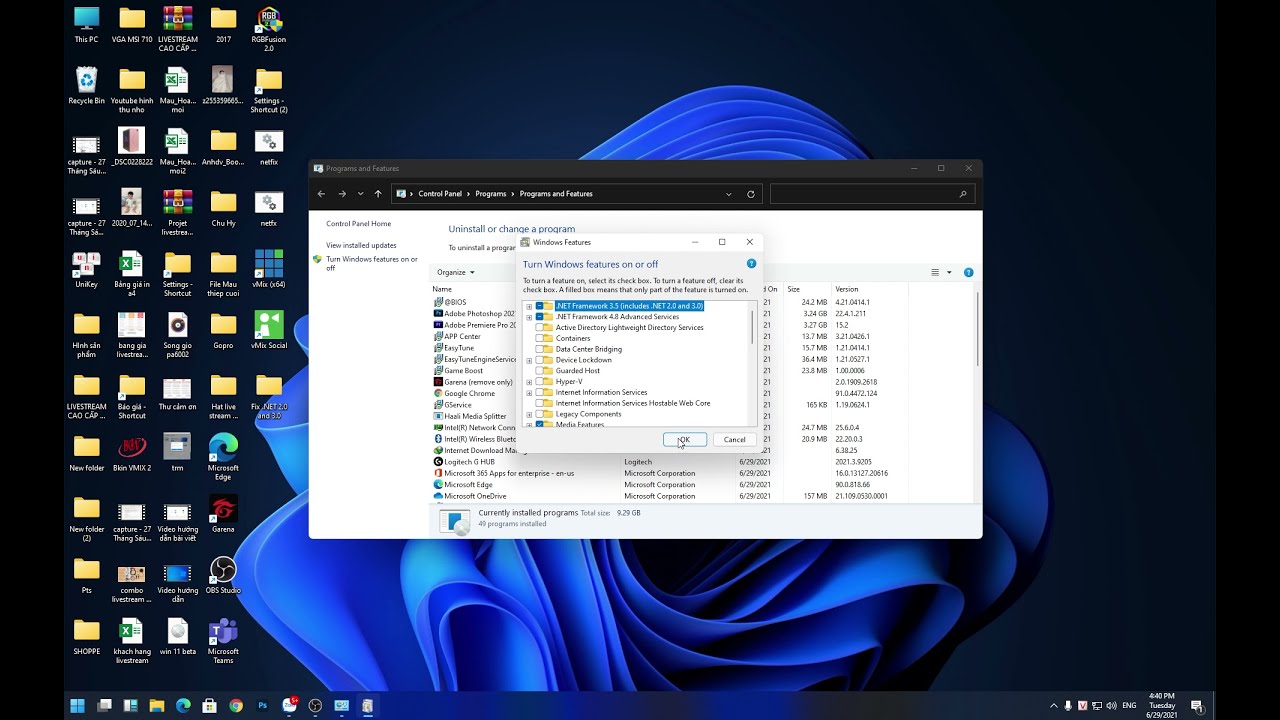Open OBS Studio desktop shortcut

coord(223,576)
